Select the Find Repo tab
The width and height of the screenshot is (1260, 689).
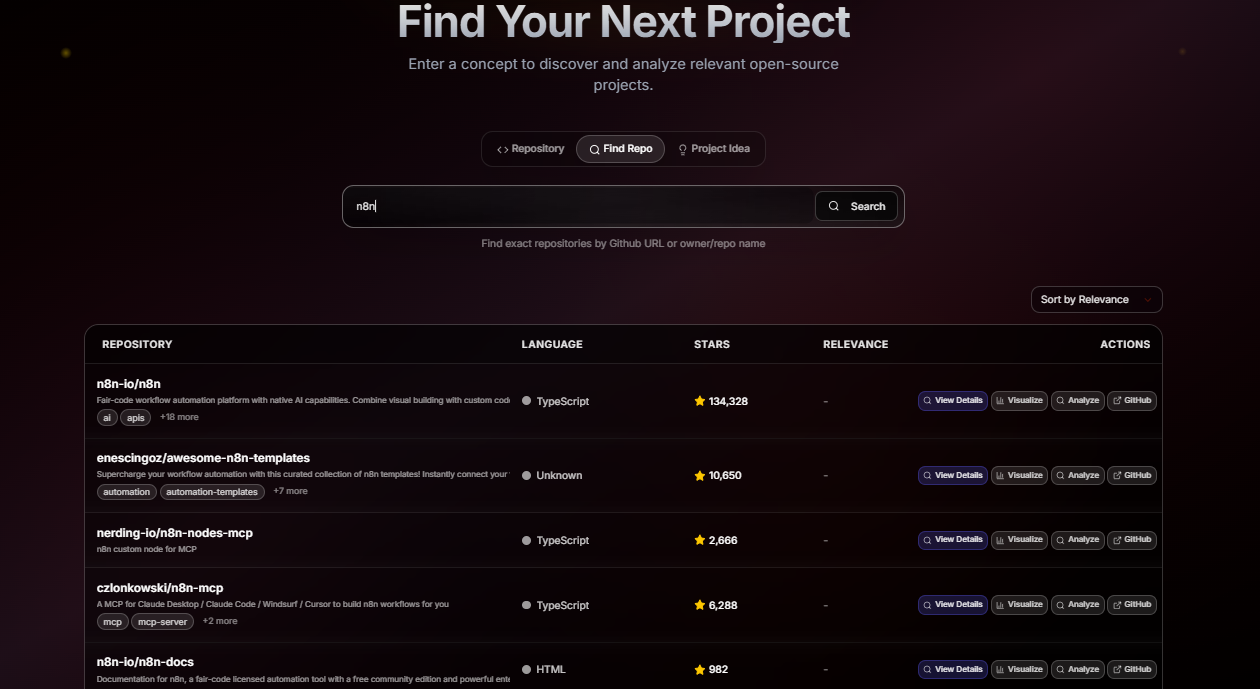[x=620, y=149]
